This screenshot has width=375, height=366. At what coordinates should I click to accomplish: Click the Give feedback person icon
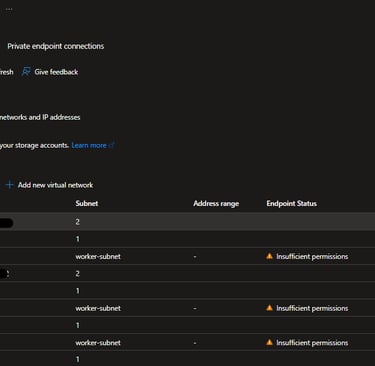tap(26, 72)
